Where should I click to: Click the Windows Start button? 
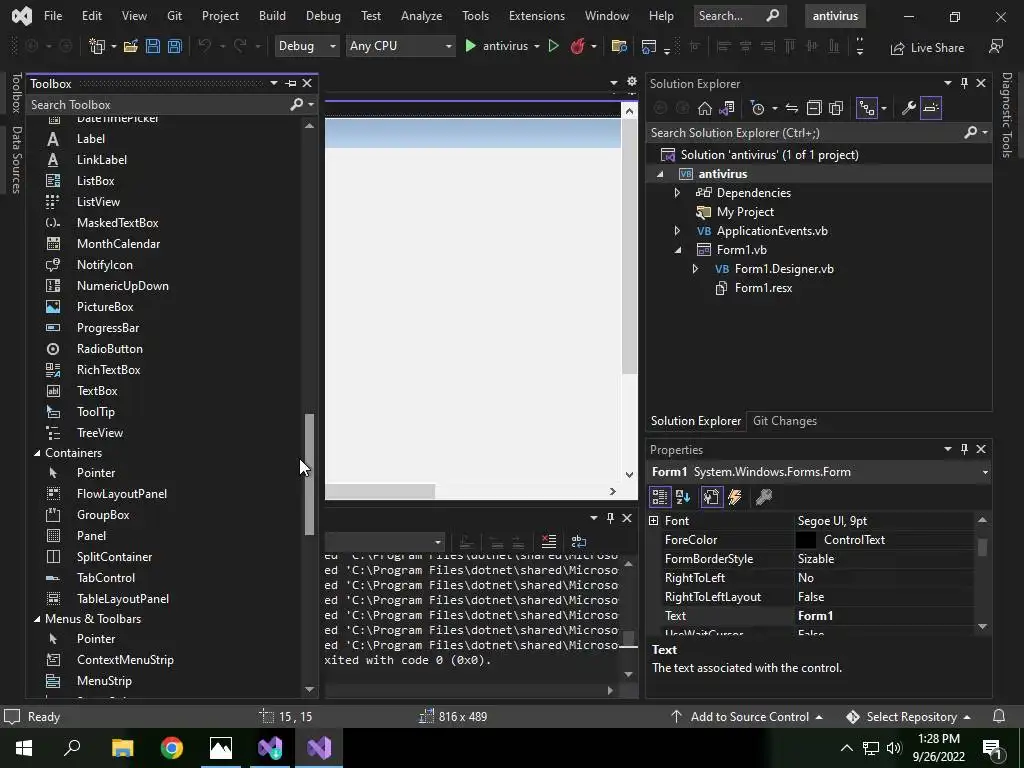(x=24, y=748)
